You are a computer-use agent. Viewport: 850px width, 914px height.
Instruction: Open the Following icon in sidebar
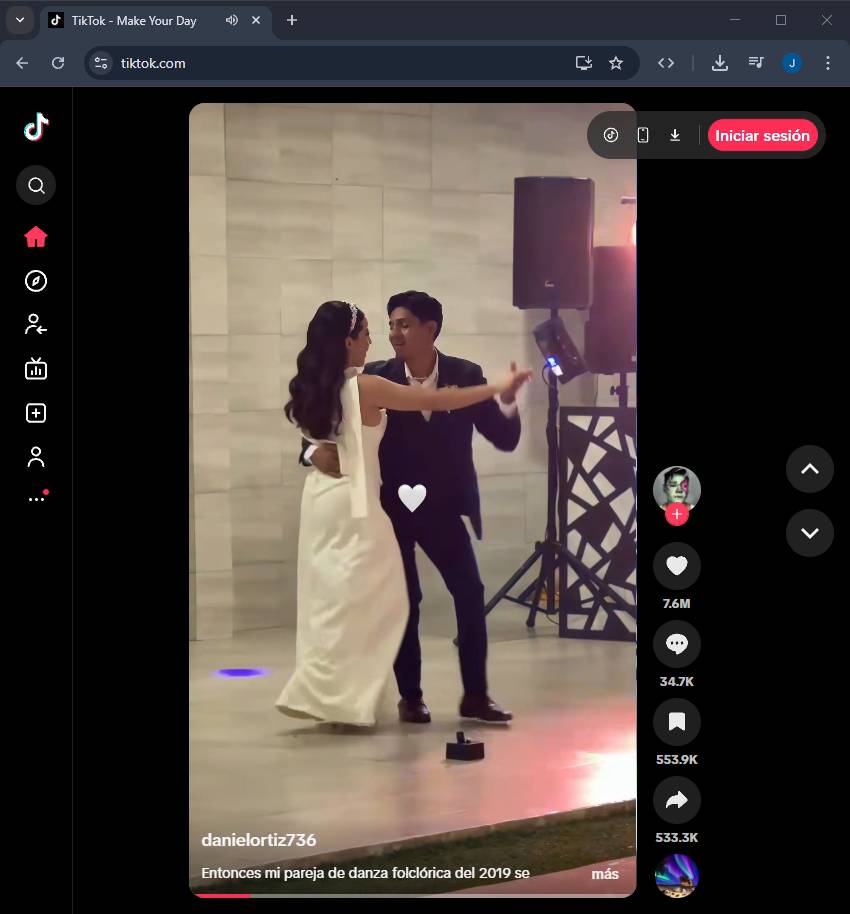click(36, 324)
